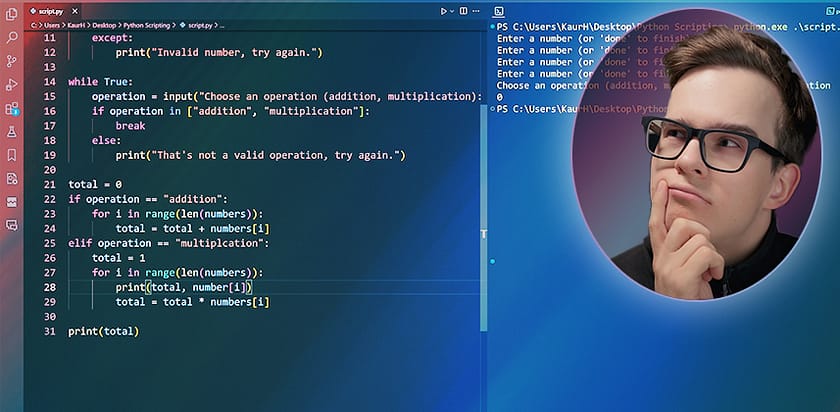Image resolution: width=840 pixels, height=412 pixels.
Task: Click the 'total = 0' line
Action: [95, 185]
